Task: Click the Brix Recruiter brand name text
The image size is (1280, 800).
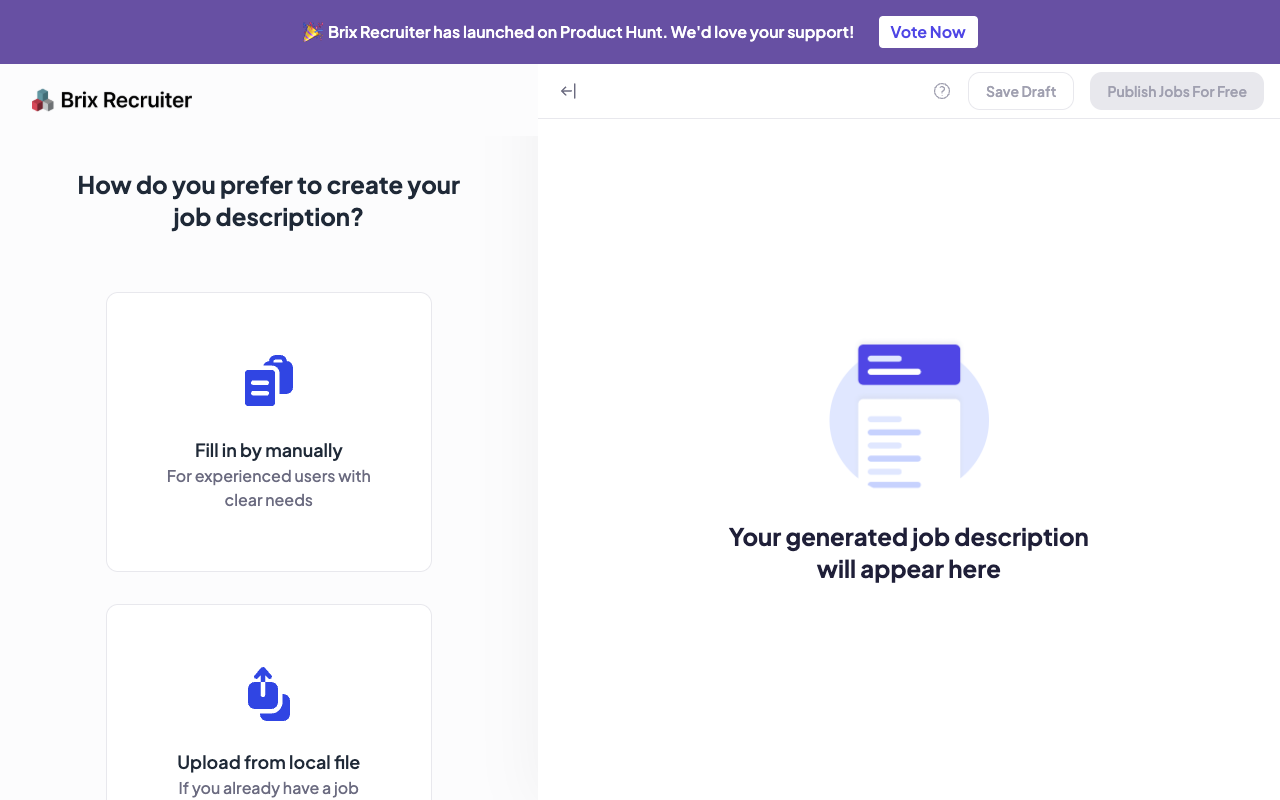Action: (126, 100)
